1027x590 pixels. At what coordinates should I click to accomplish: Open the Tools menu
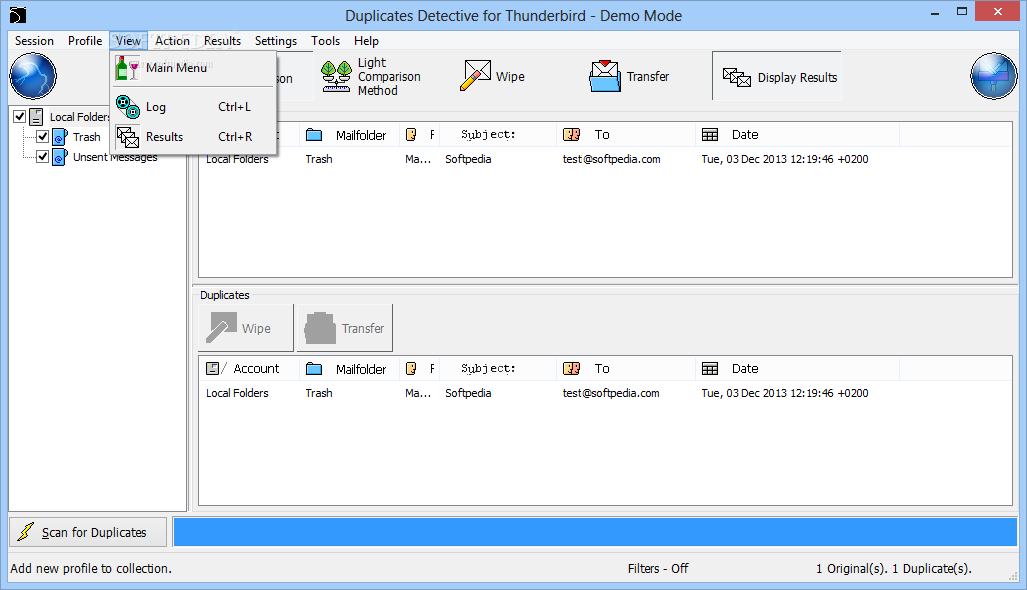[x=326, y=41]
